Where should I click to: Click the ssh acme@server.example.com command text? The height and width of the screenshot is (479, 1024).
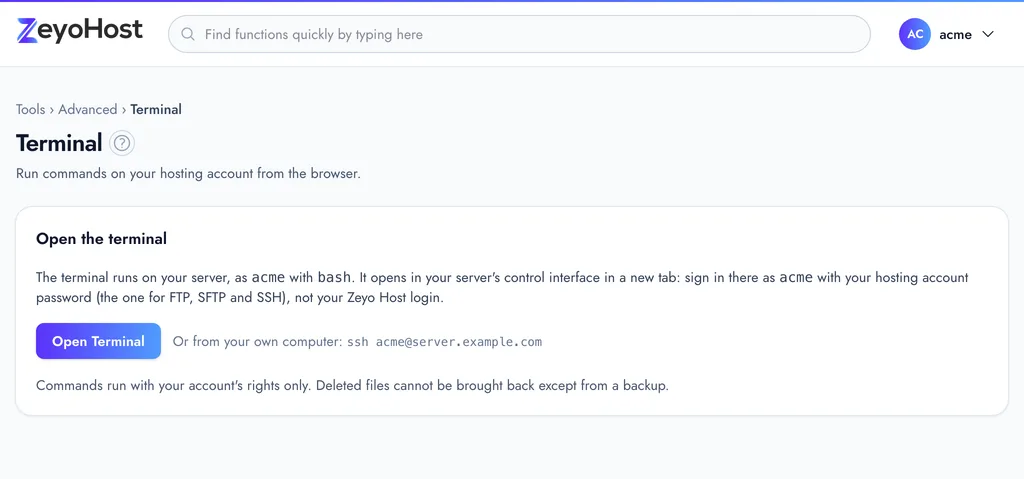tap(444, 341)
